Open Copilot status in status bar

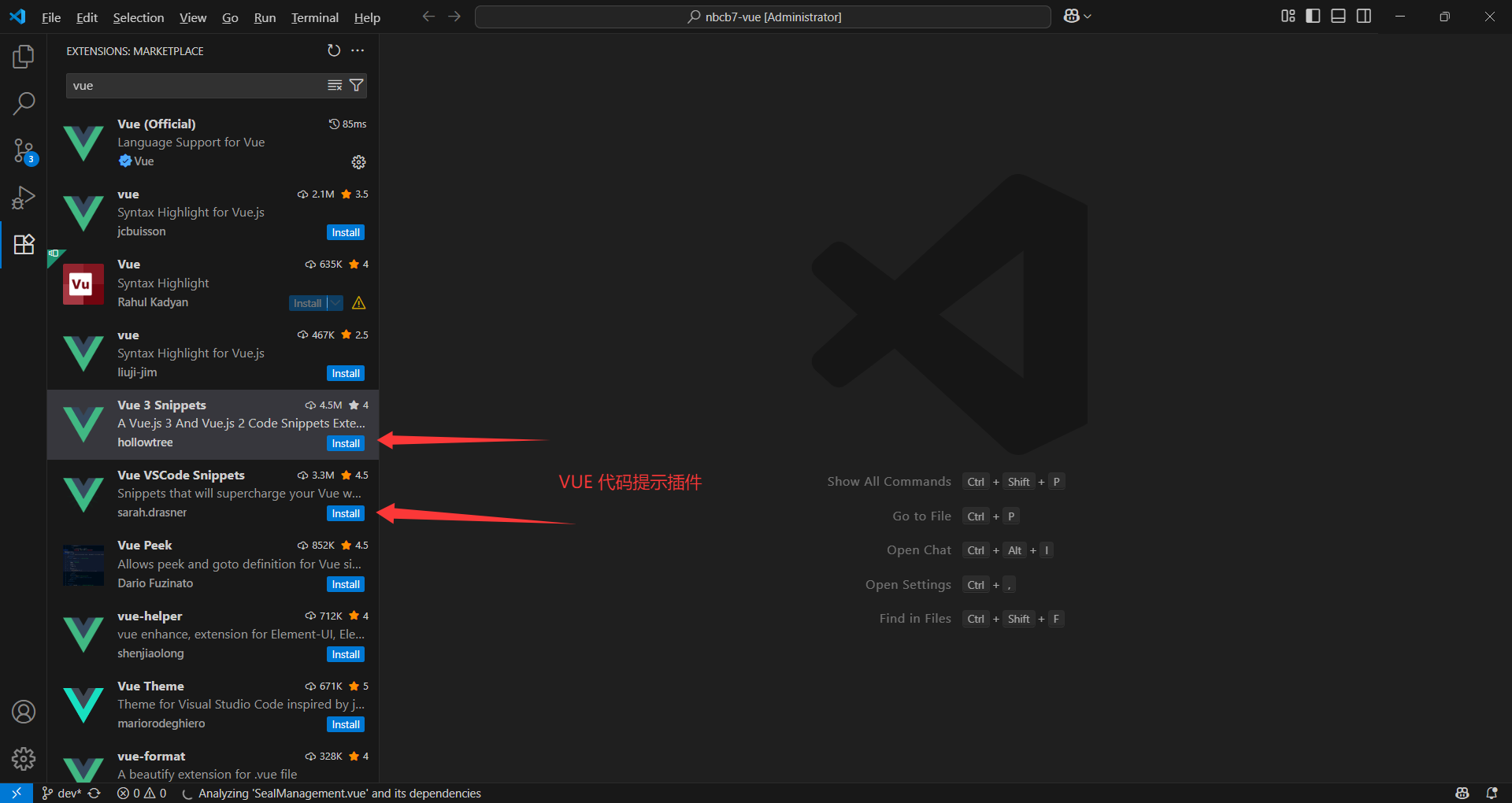pyautogui.click(x=1462, y=793)
